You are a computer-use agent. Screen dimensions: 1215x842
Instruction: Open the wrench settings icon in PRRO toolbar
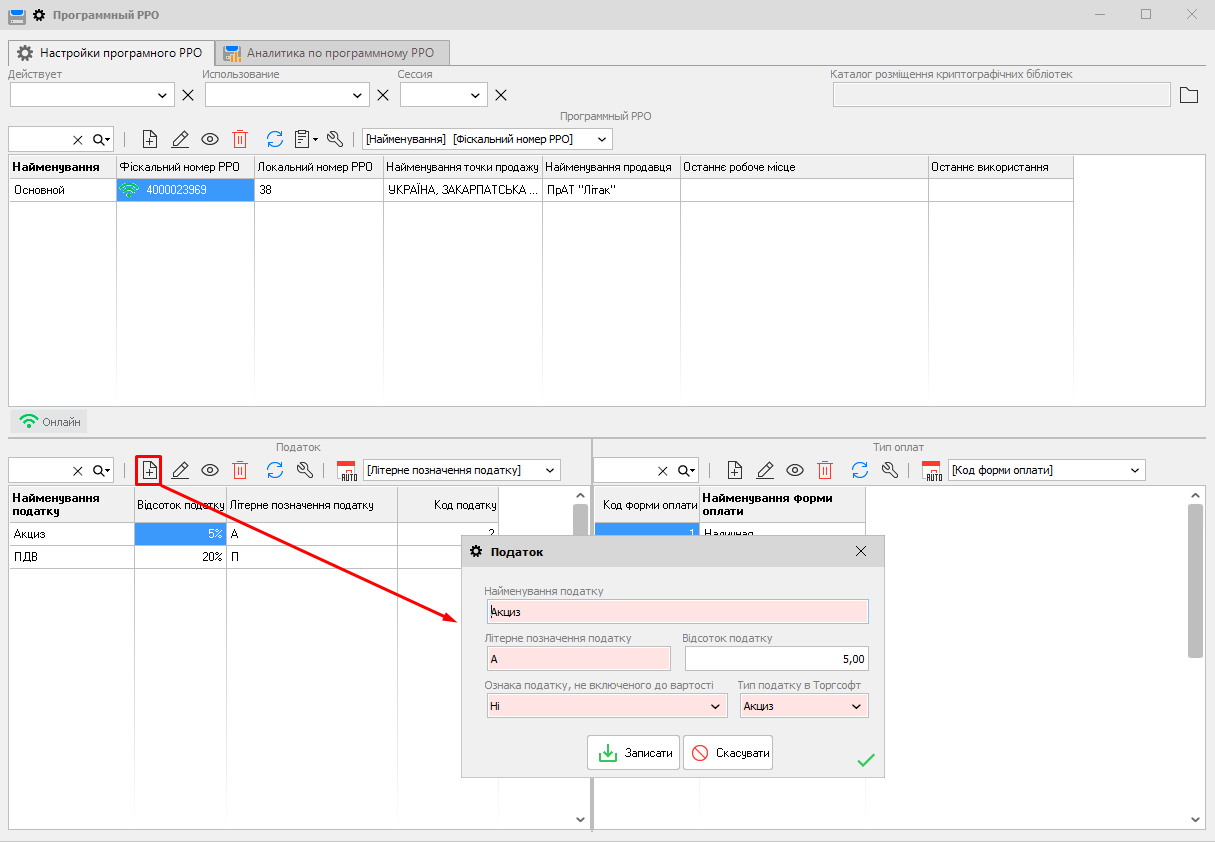335,139
